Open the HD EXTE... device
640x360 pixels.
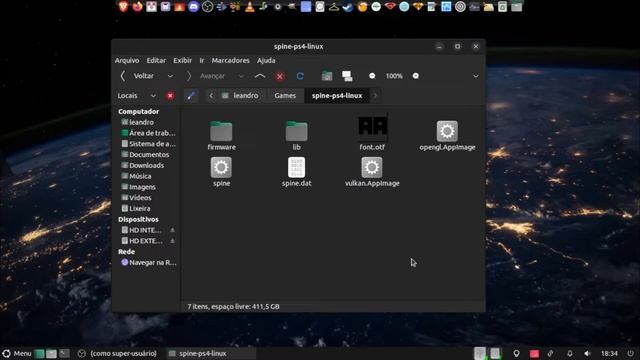click(x=141, y=241)
